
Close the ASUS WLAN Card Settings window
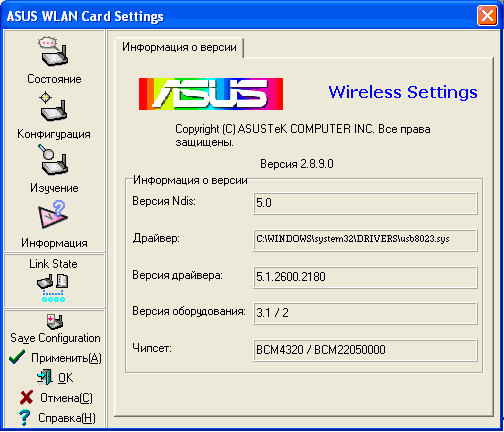[487, 15]
